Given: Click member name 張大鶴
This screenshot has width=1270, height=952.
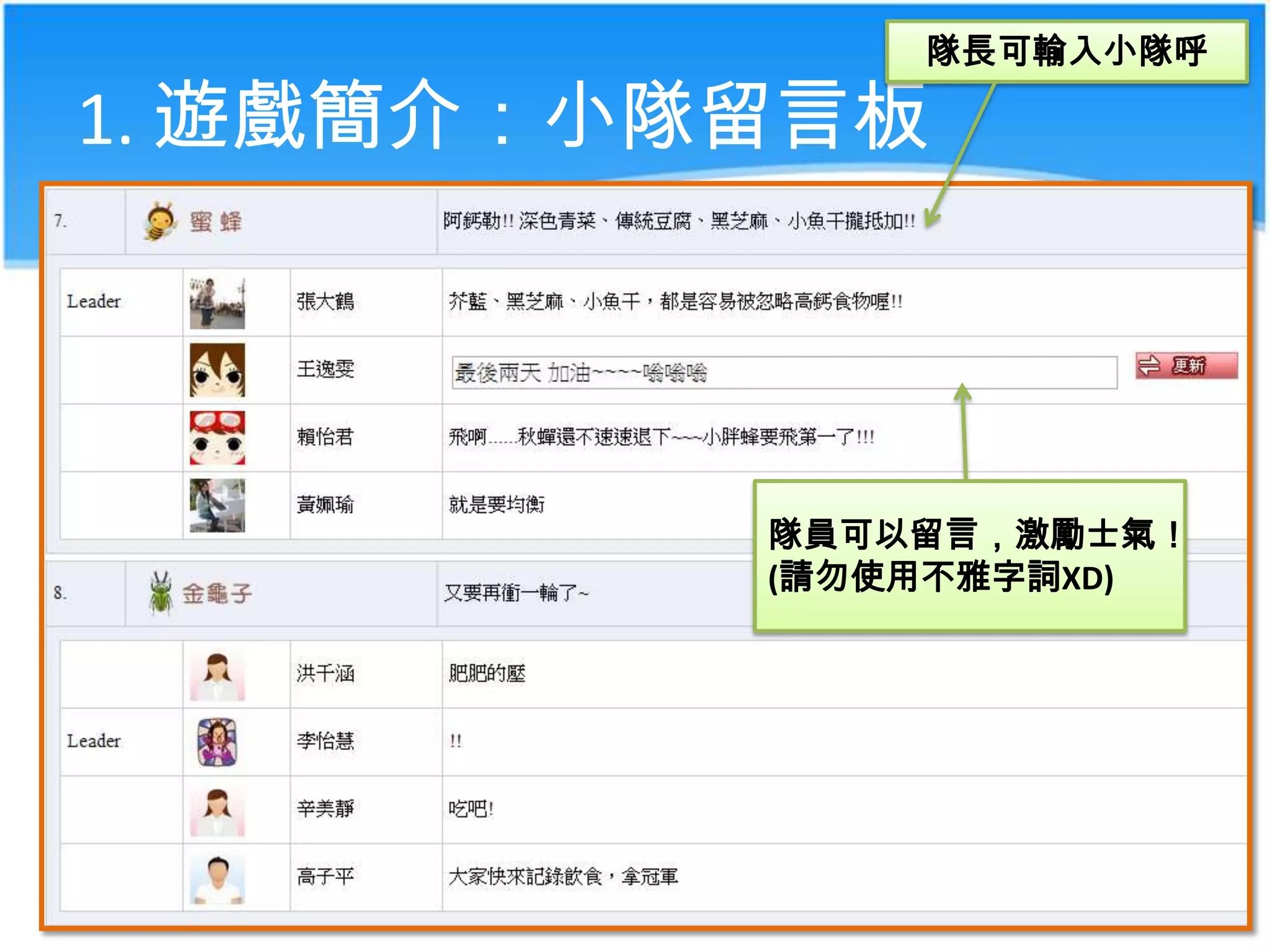Looking at the screenshot, I should (325, 302).
